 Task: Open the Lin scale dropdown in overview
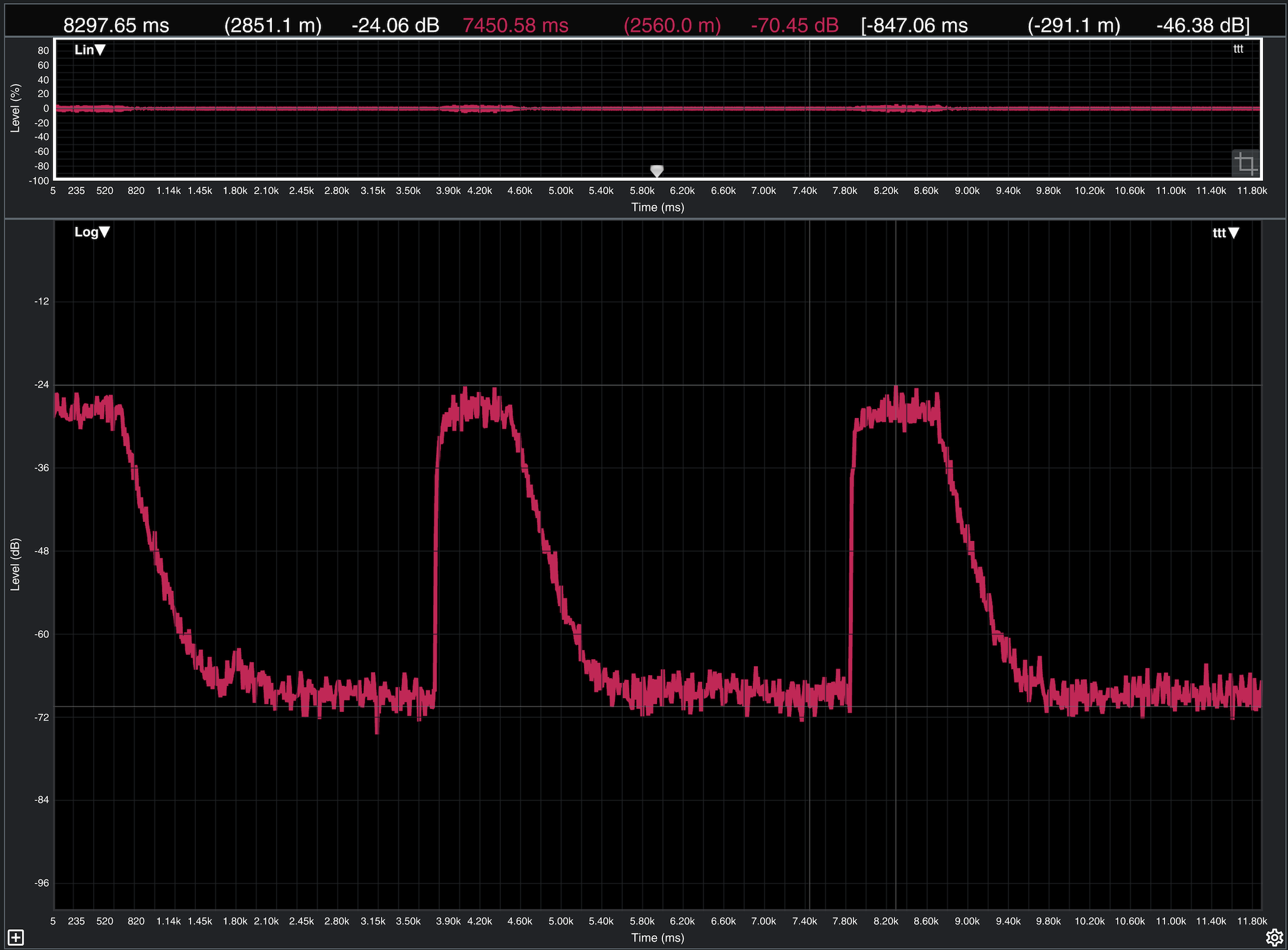point(90,50)
